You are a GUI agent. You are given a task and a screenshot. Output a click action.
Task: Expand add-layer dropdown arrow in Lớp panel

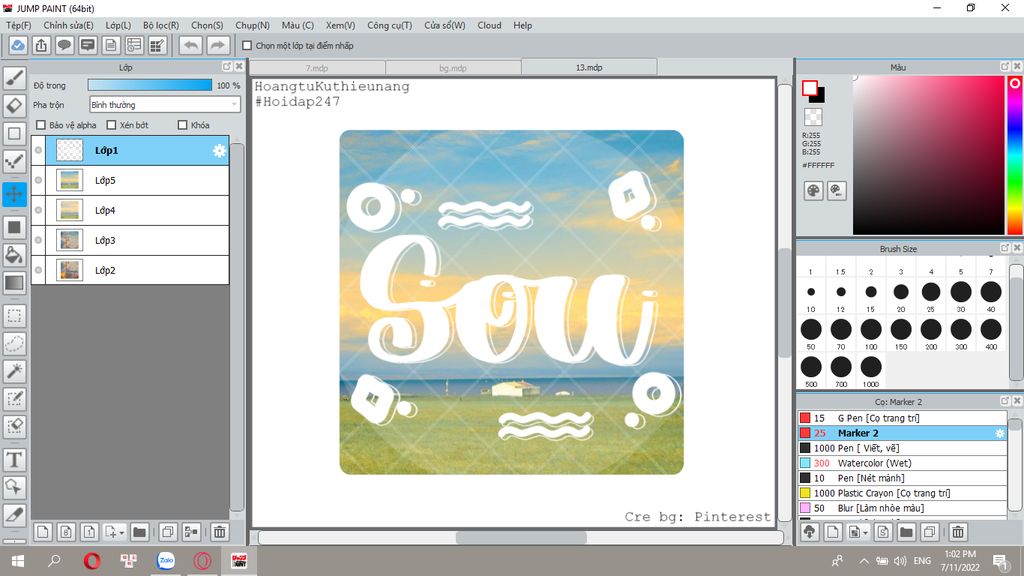point(121,533)
